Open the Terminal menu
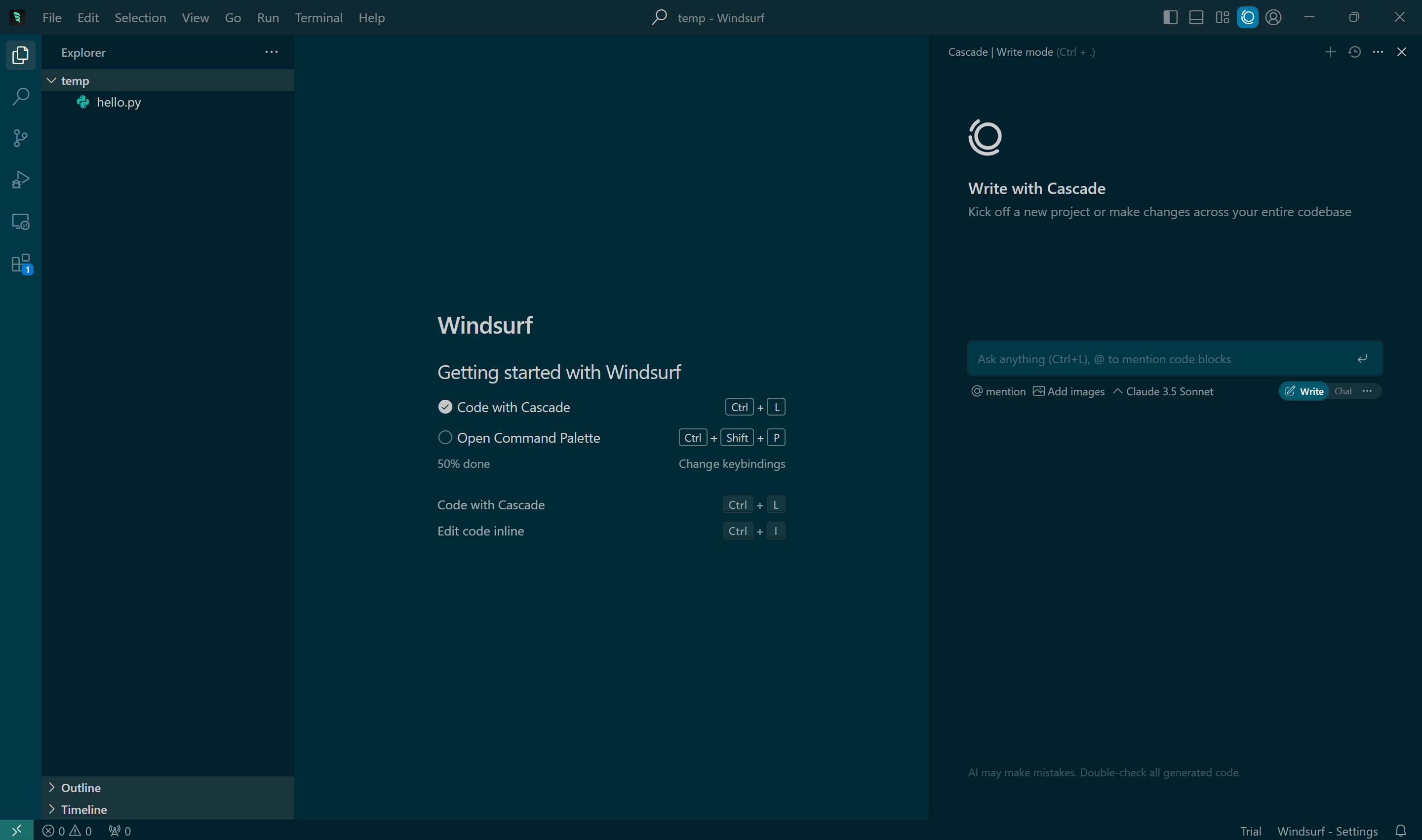The image size is (1422, 840). tap(319, 18)
